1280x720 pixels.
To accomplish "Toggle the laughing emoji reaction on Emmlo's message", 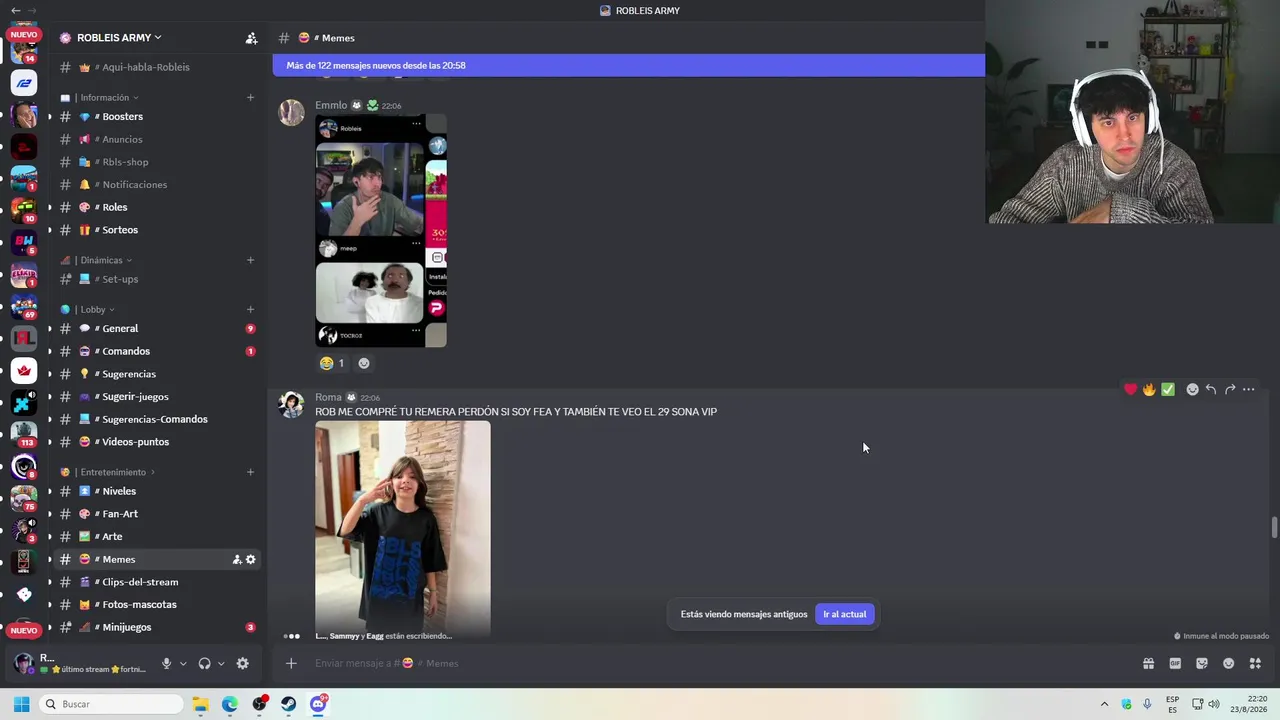I will click(x=332, y=363).
